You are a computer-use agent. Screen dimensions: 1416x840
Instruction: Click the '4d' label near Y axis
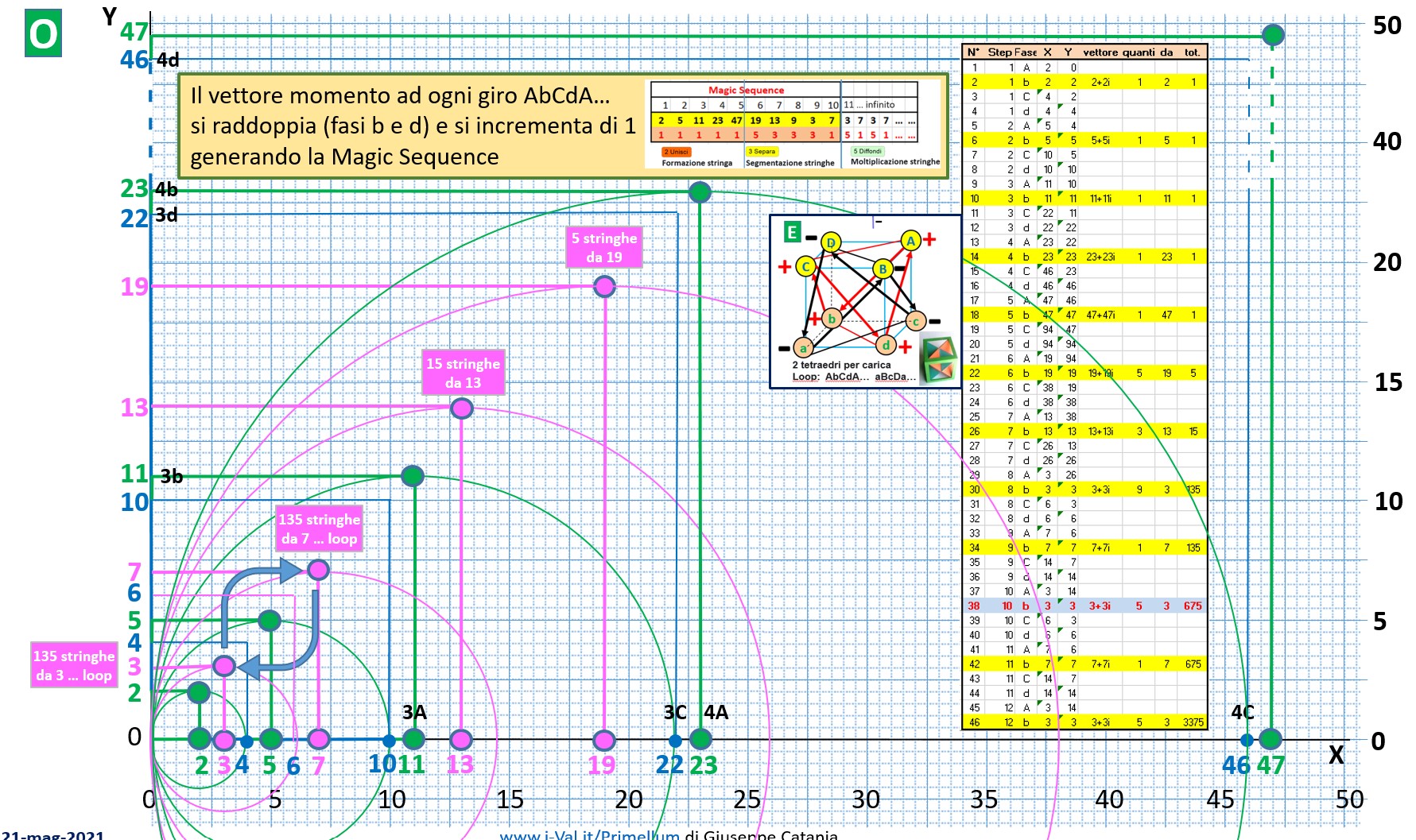tap(168, 60)
